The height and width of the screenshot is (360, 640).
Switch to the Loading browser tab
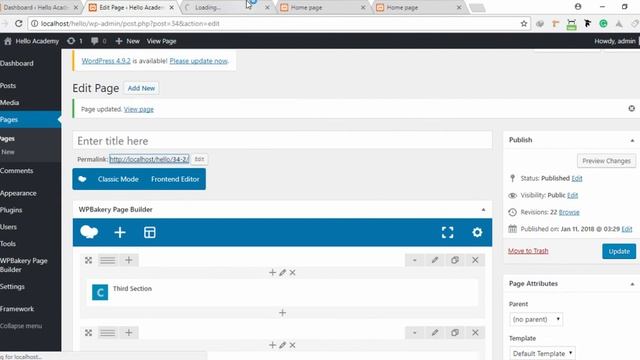click(x=227, y=7)
